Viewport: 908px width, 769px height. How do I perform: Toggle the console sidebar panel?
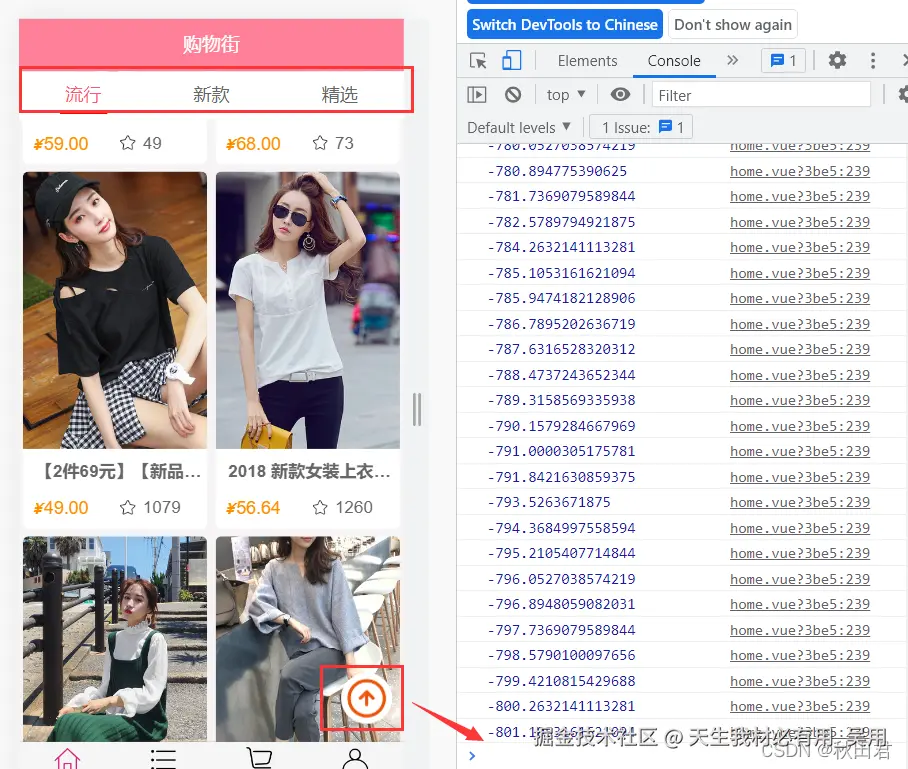pos(477,94)
